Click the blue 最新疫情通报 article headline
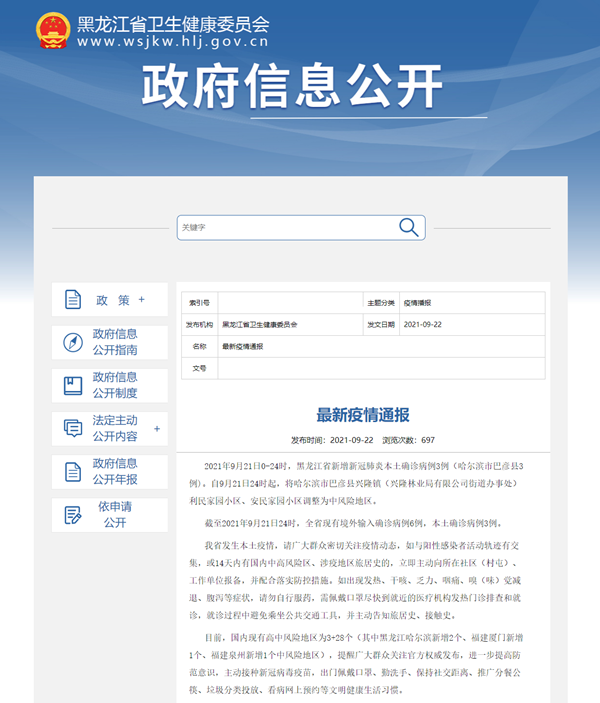Screen dimensions: 600x703 click(362, 415)
